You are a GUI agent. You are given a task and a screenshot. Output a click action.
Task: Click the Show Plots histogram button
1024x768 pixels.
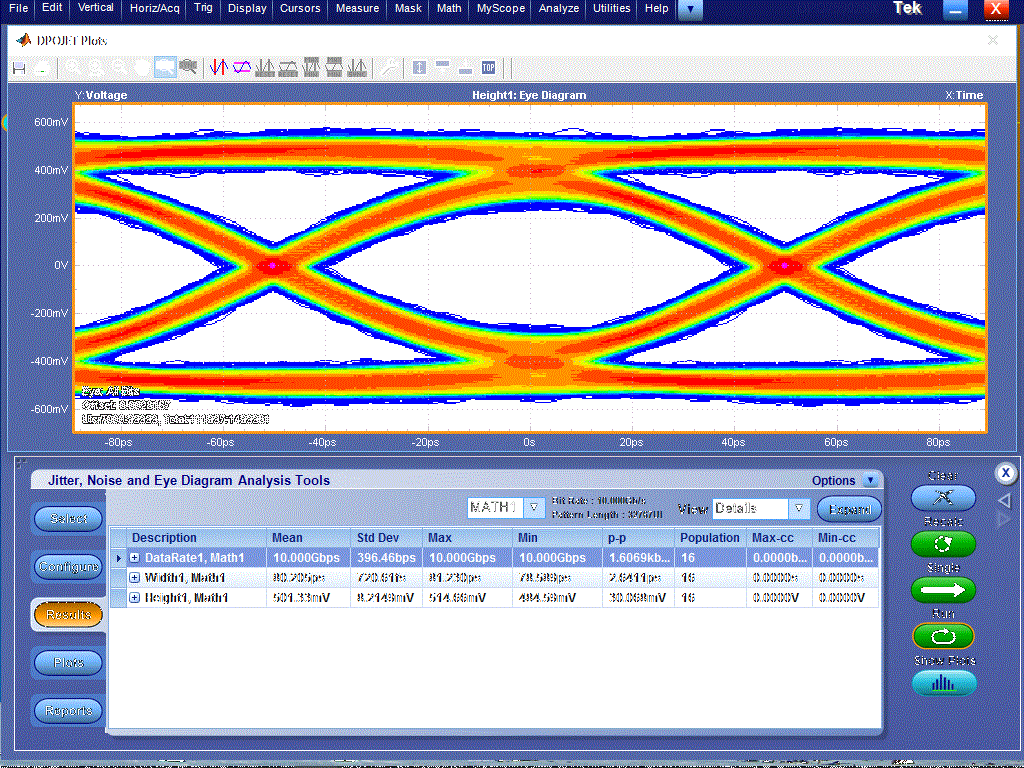[944, 683]
